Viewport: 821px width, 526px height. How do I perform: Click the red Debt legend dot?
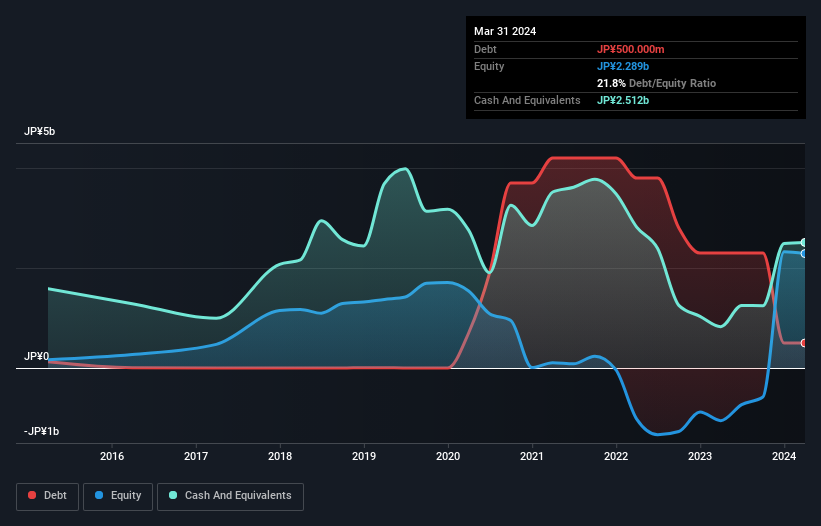32,495
